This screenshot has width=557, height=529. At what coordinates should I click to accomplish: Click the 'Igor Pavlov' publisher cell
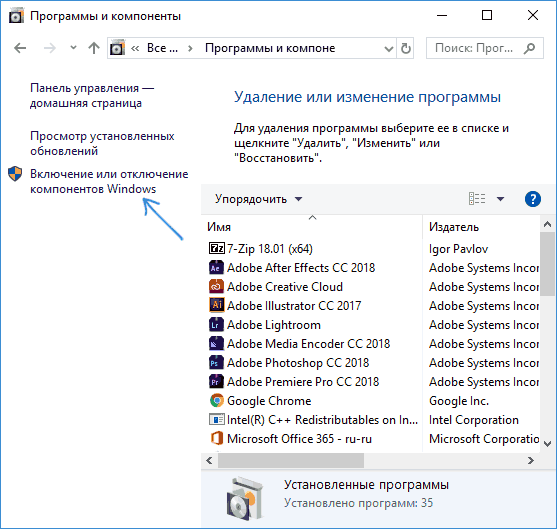click(x=458, y=249)
